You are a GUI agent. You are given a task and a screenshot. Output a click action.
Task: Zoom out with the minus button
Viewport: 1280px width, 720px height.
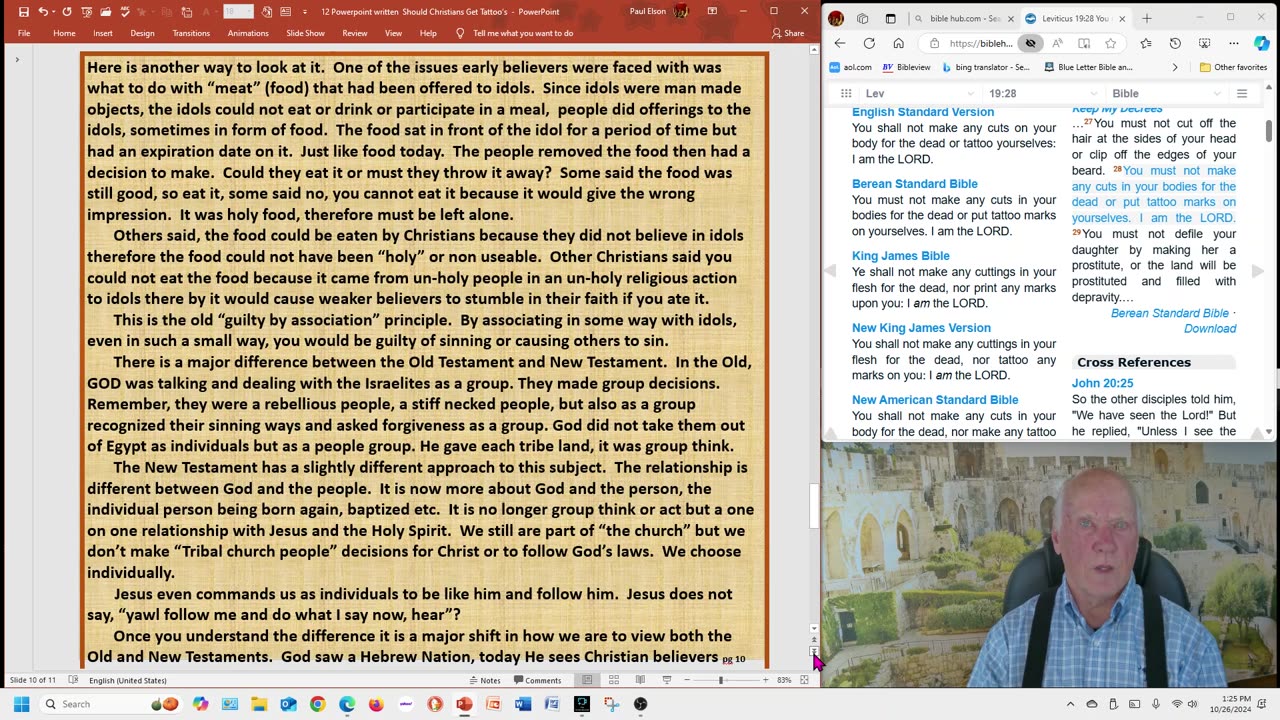click(x=687, y=680)
